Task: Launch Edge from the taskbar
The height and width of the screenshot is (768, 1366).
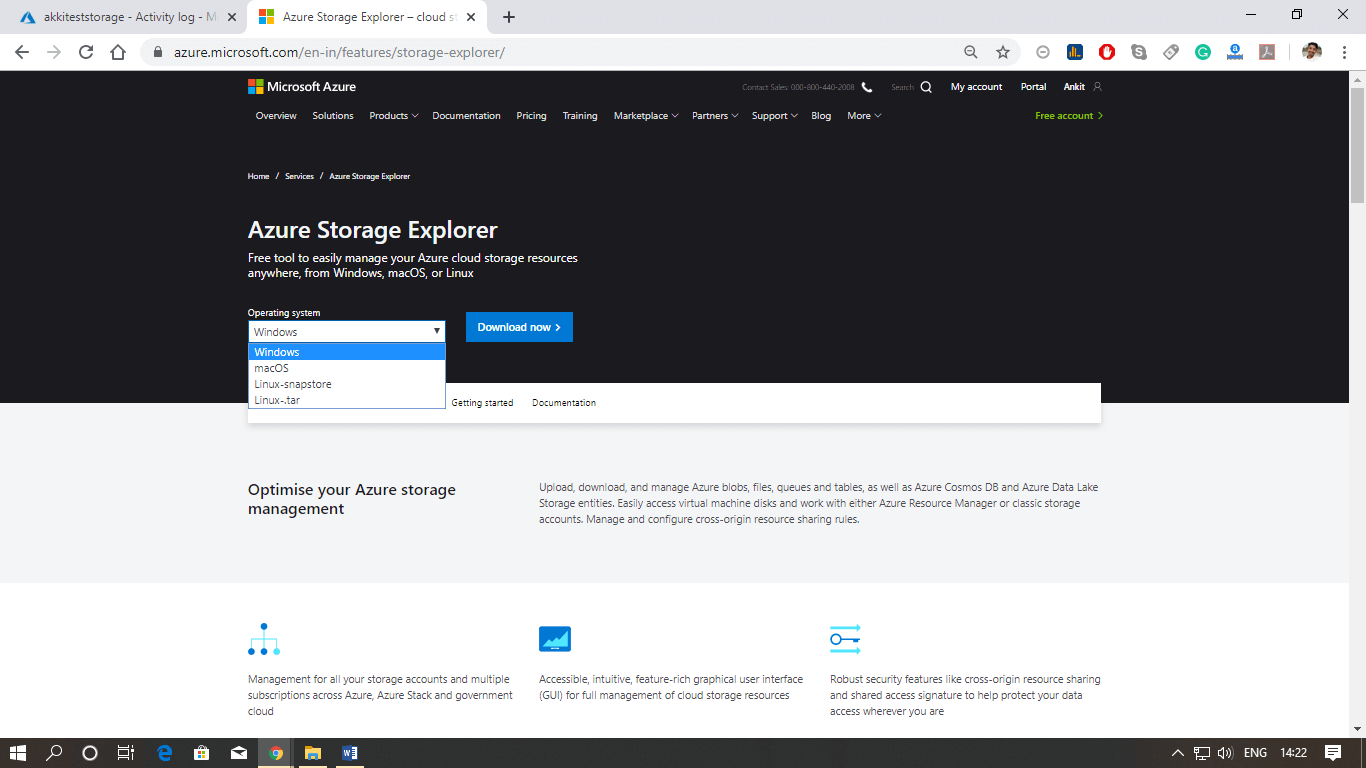Action: (x=165, y=753)
